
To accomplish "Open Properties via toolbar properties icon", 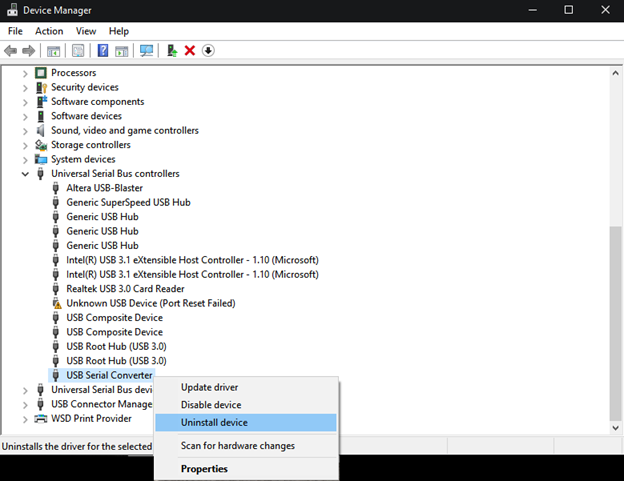I will 78,51.
